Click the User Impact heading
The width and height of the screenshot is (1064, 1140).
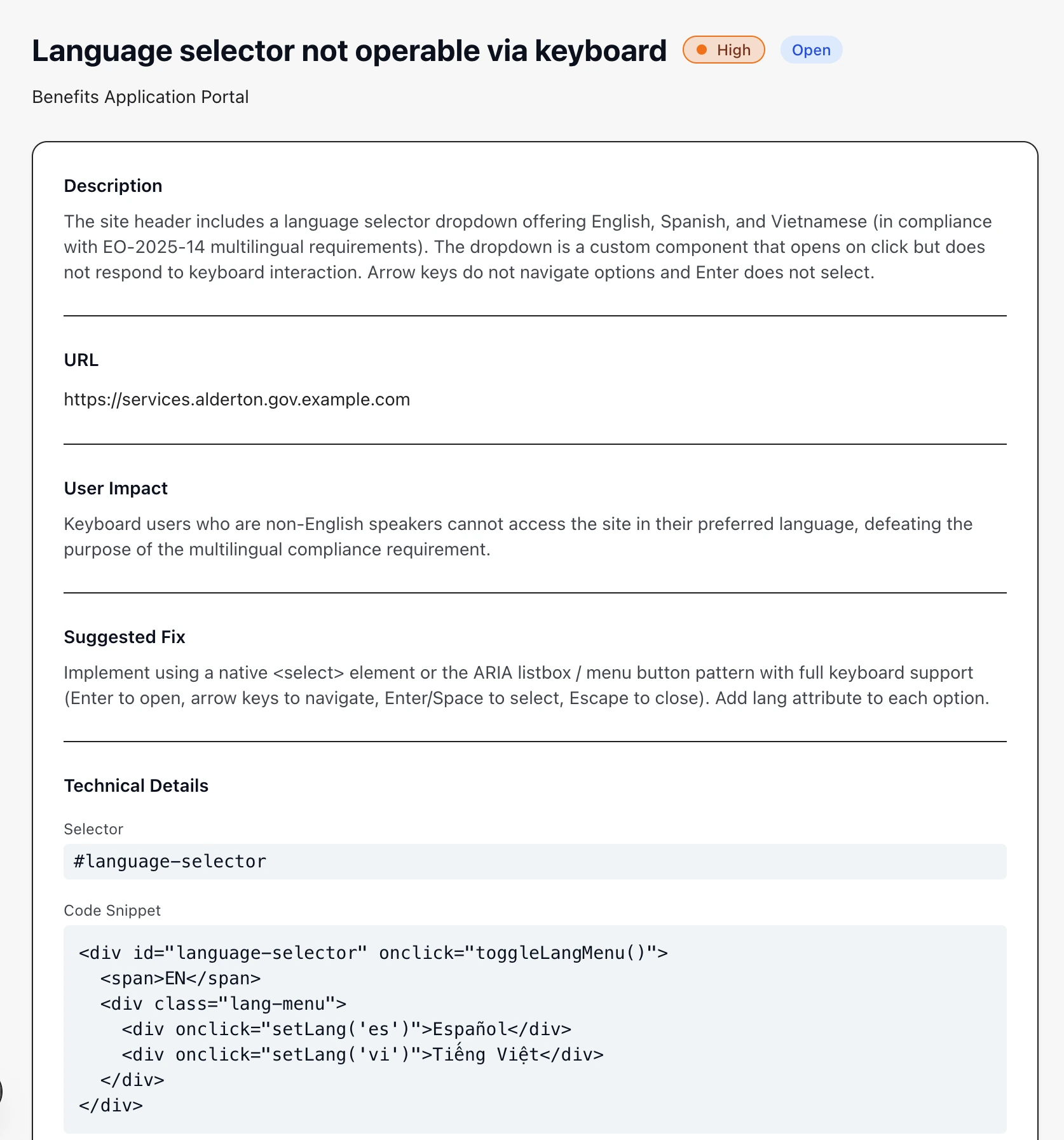(x=115, y=488)
